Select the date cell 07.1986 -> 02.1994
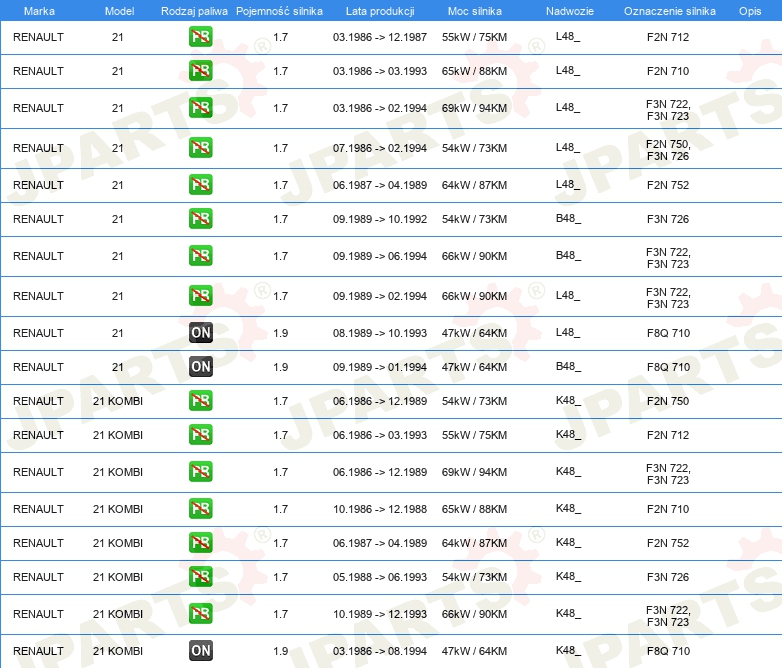 (380, 148)
